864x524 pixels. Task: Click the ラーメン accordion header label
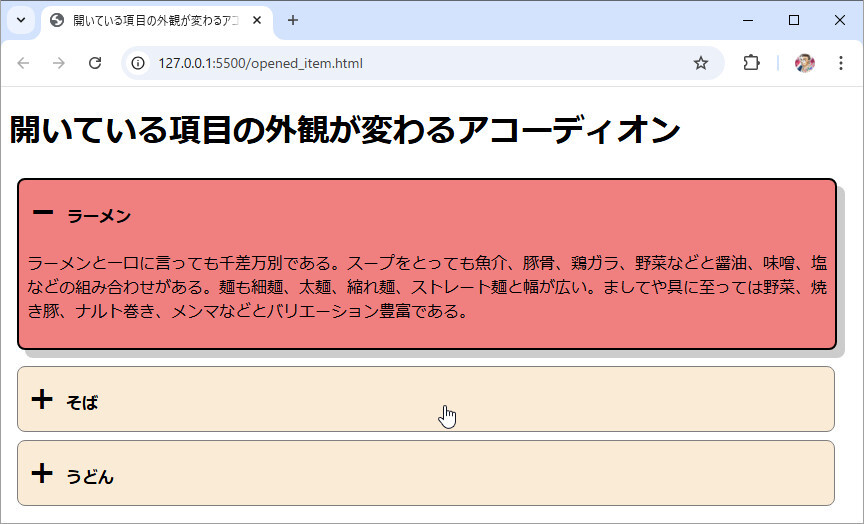coord(99,217)
